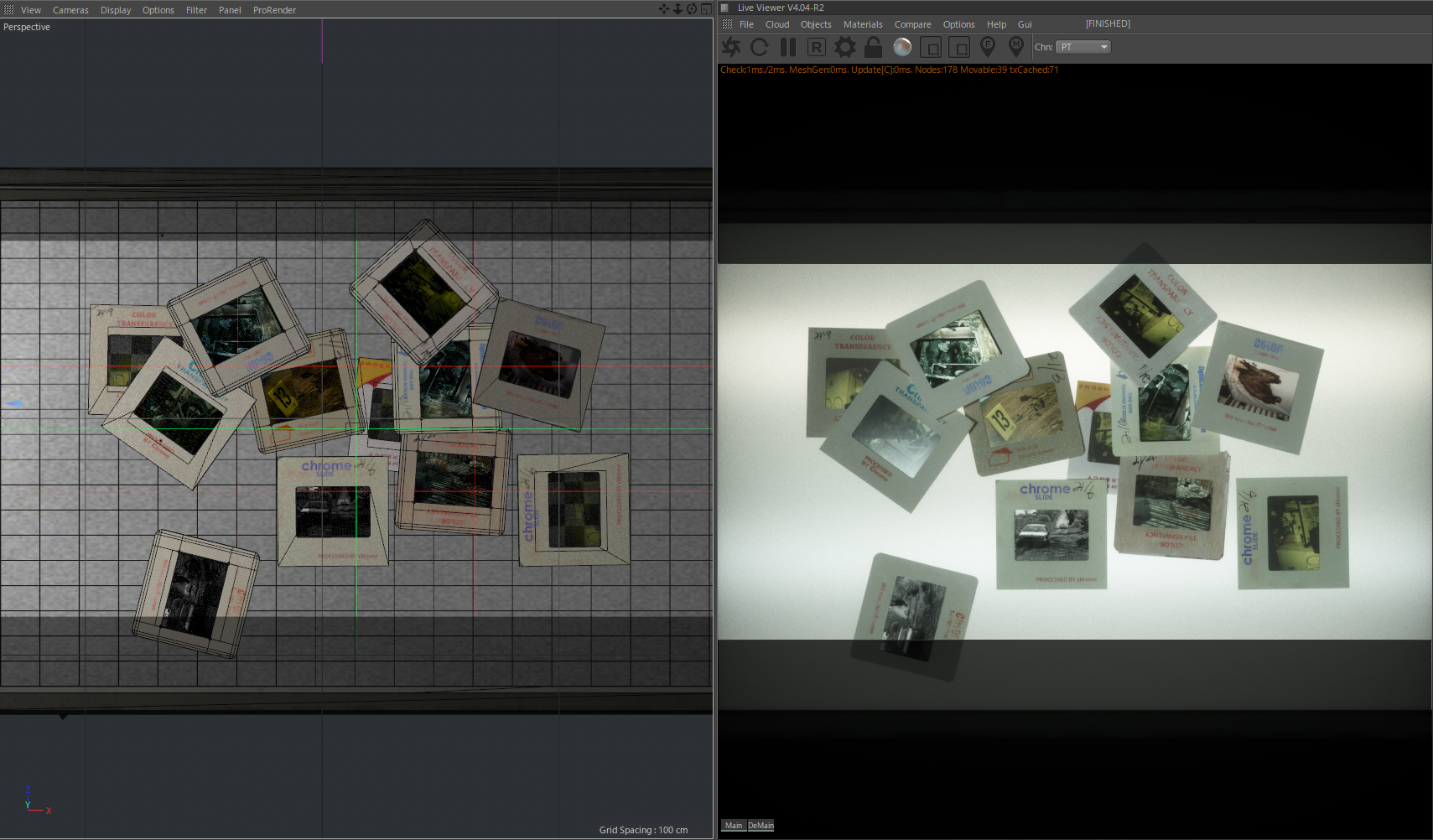Click the Restart Render circular arrow icon
1433x840 pixels.
pos(760,47)
